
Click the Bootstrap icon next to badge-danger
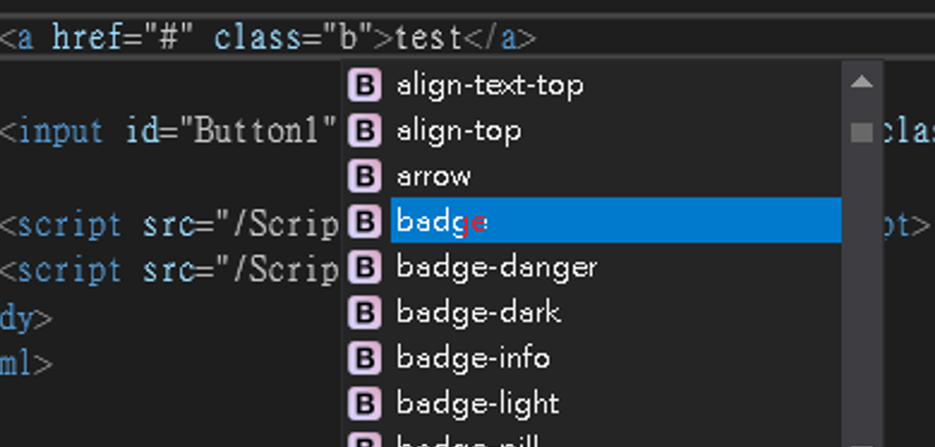[x=364, y=267]
